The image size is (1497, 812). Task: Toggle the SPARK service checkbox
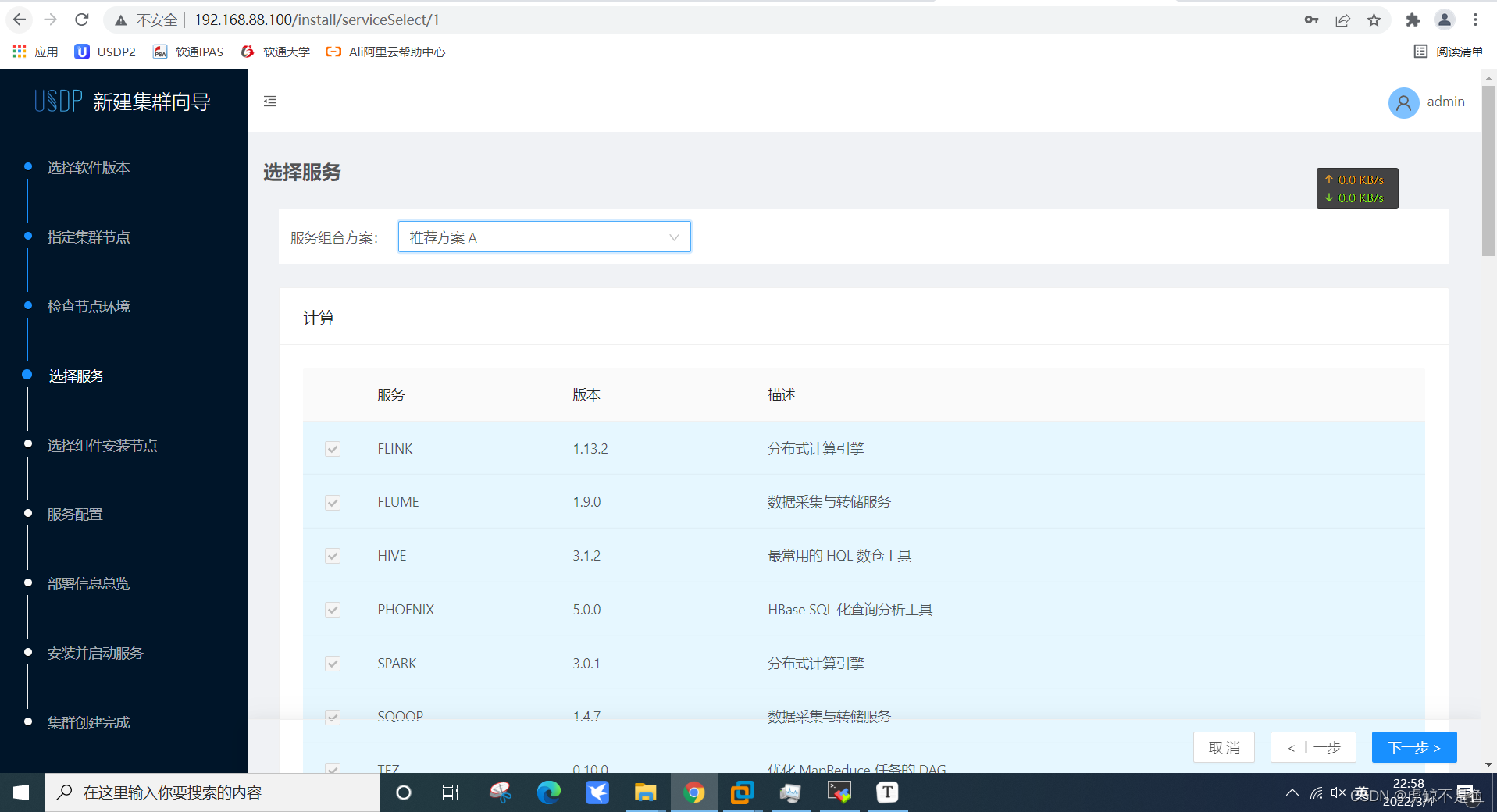click(x=333, y=664)
